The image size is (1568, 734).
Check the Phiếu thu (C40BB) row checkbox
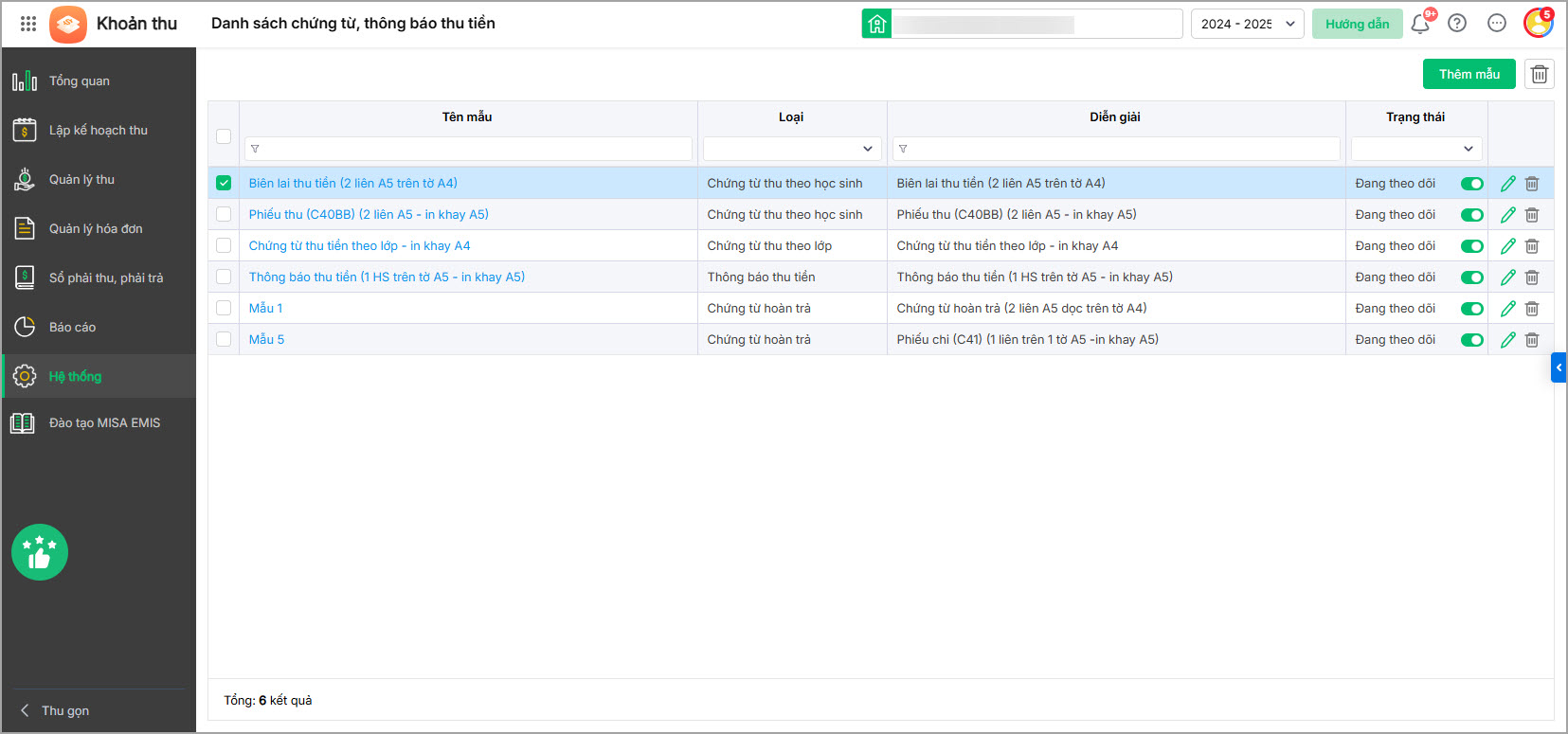(224, 214)
